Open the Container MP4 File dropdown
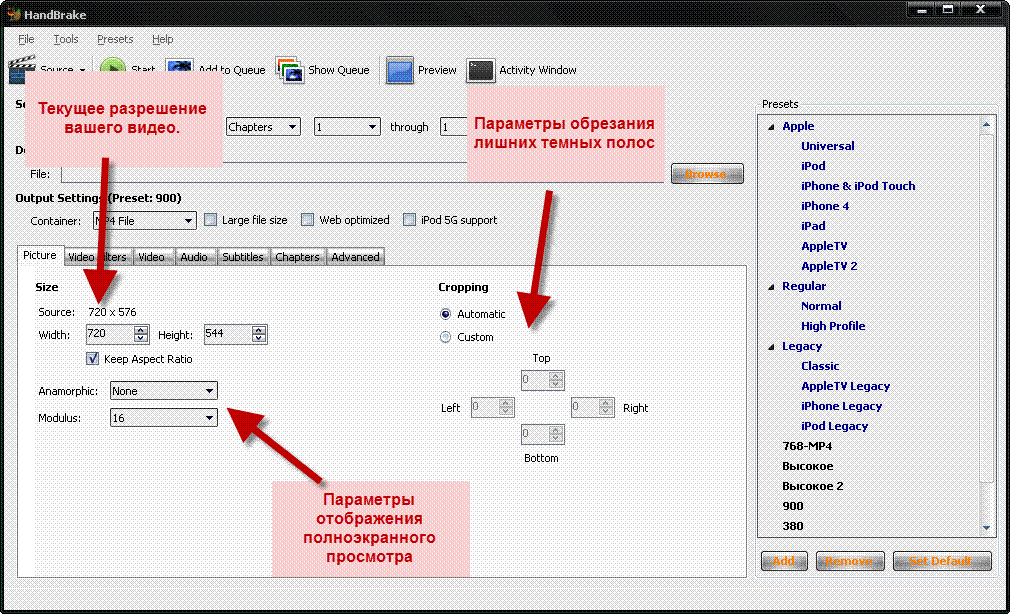The image size is (1010, 614). point(145,221)
